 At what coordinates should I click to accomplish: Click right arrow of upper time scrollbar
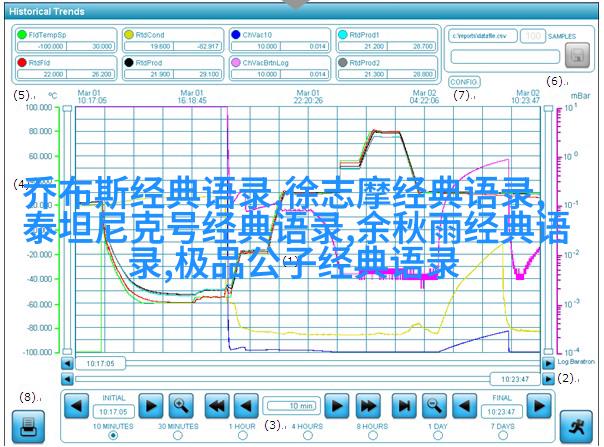pos(548,363)
